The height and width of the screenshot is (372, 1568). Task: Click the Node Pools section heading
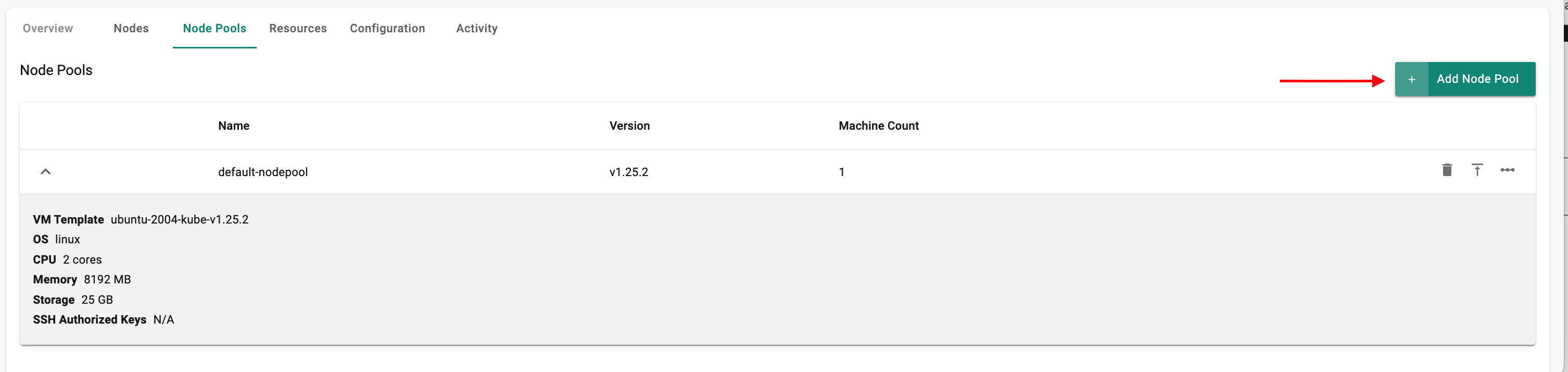[56, 70]
